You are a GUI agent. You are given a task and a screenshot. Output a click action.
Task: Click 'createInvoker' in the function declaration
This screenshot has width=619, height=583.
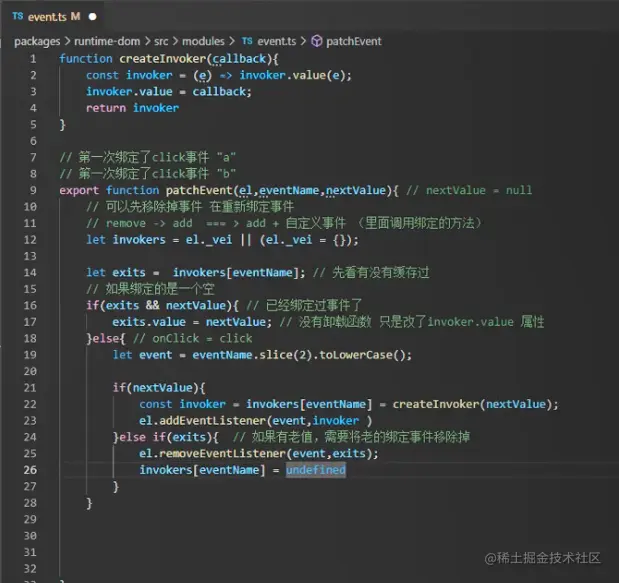click(163, 59)
